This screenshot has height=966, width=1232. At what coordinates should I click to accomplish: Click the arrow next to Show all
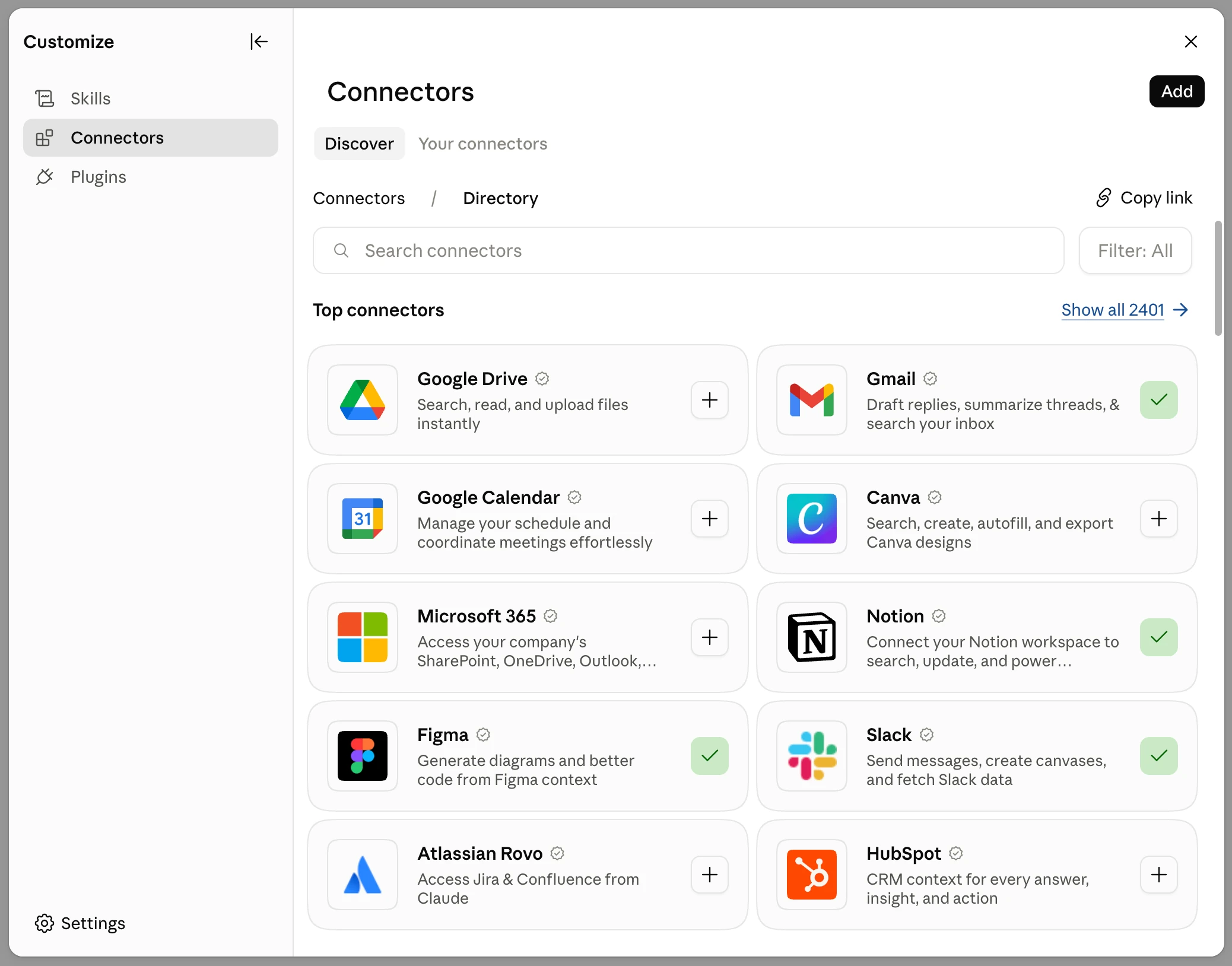[x=1180, y=310]
